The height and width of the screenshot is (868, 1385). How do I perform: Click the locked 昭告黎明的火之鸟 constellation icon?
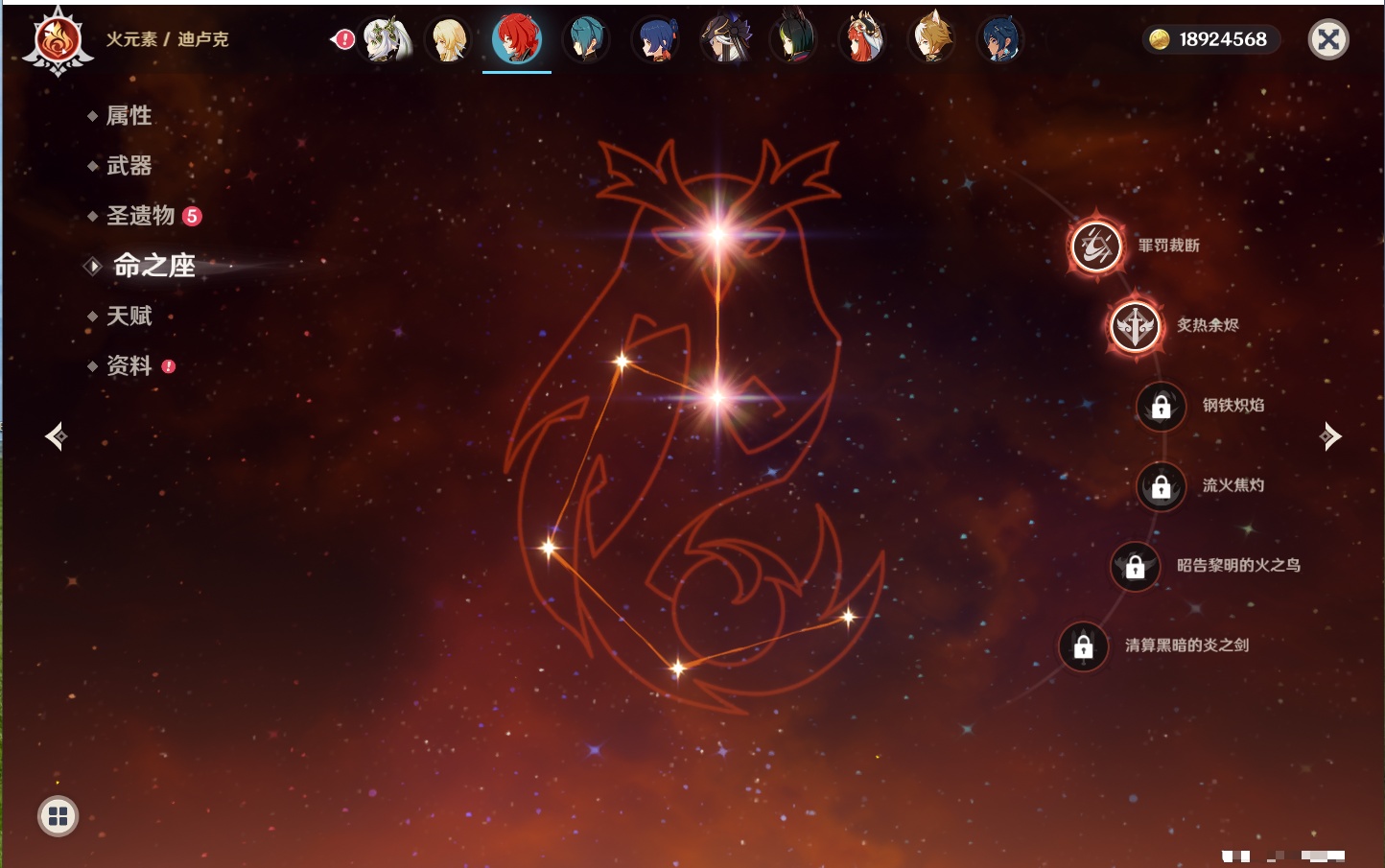click(1135, 566)
